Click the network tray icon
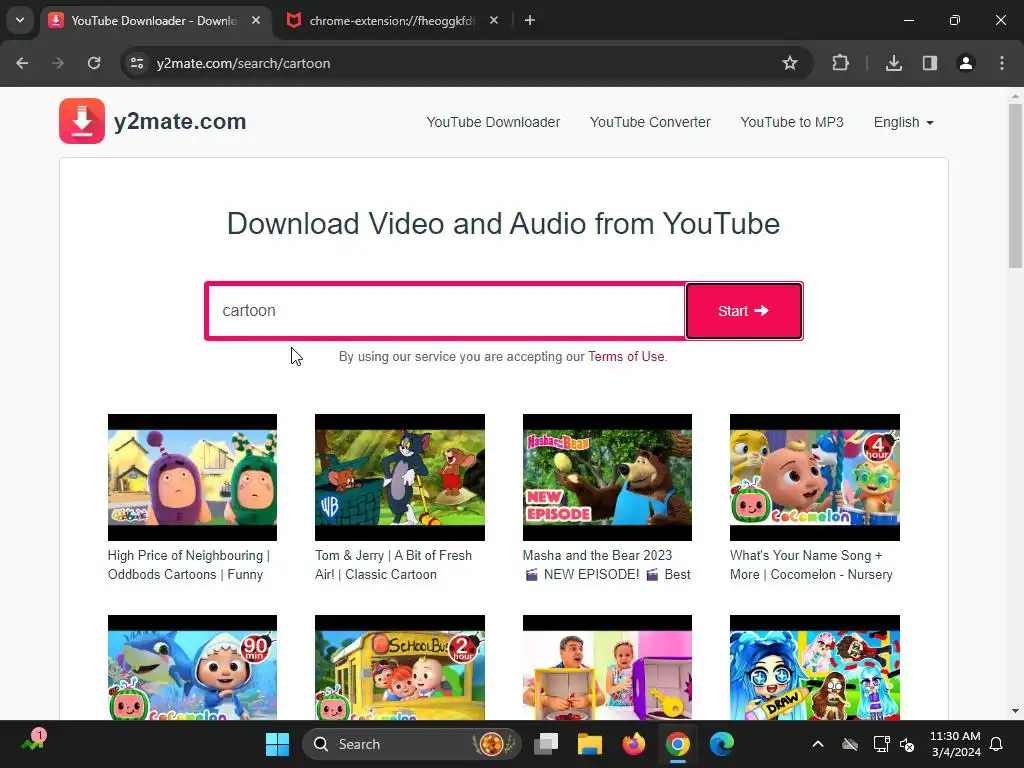The height and width of the screenshot is (768, 1024). [881, 744]
